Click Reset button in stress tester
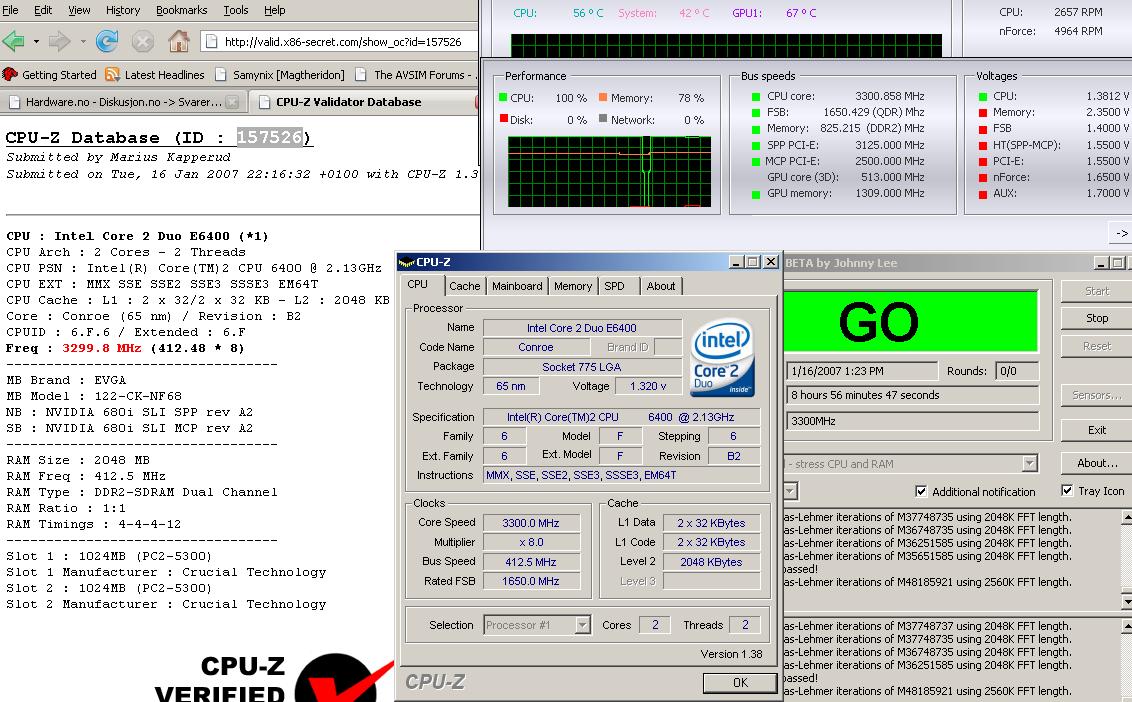The width and height of the screenshot is (1132, 702). point(1097,346)
